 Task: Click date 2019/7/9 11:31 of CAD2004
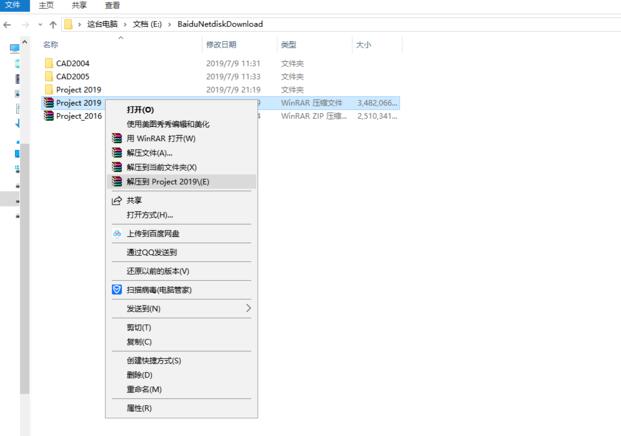tap(233, 63)
